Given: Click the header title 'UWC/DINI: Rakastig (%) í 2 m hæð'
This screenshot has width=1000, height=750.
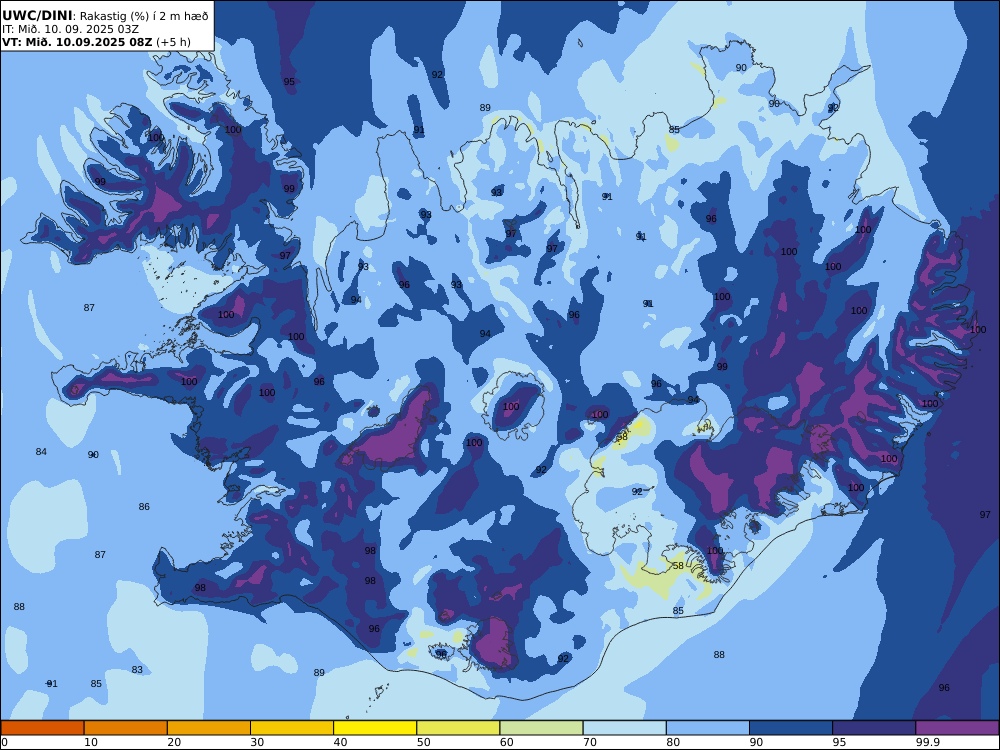Looking at the screenshot, I should [105, 16].
